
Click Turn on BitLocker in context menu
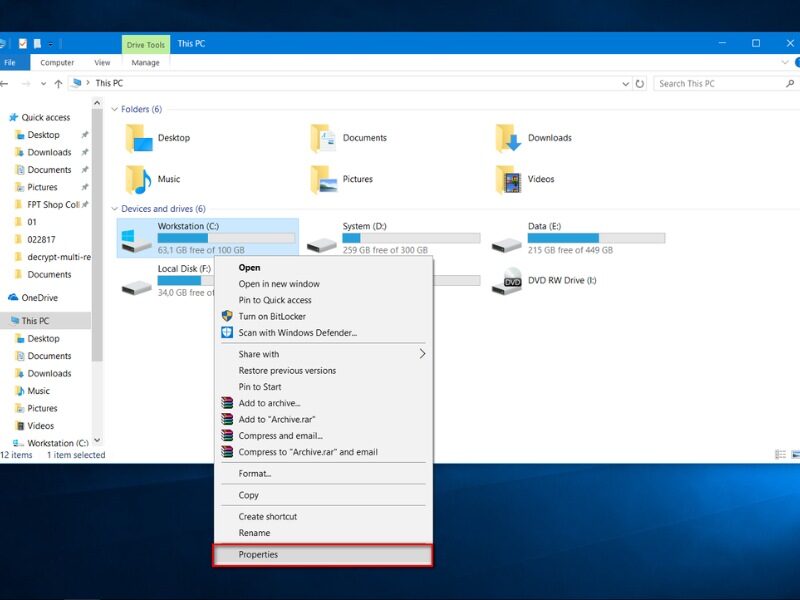pyautogui.click(x=274, y=316)
